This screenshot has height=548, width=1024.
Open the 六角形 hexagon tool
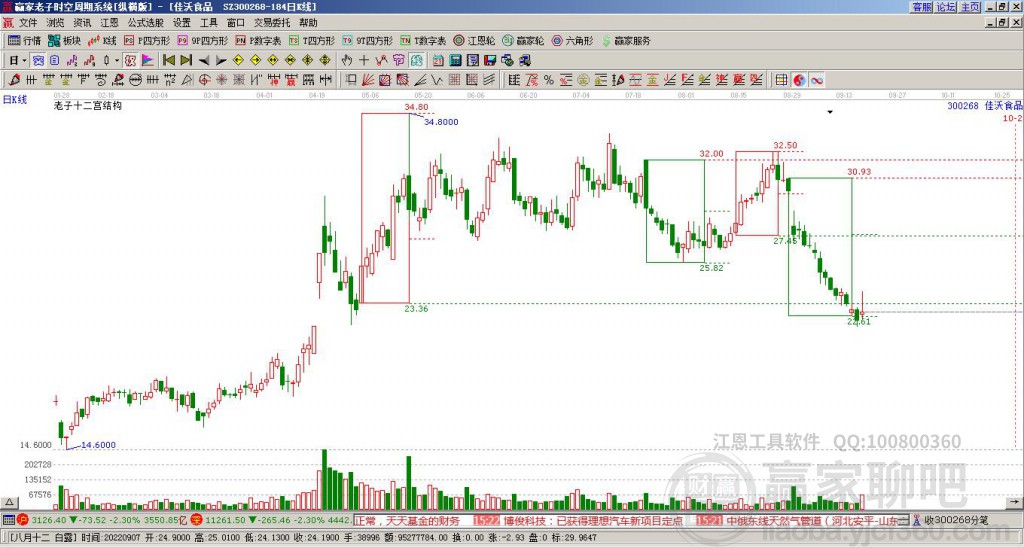(573, 40)
